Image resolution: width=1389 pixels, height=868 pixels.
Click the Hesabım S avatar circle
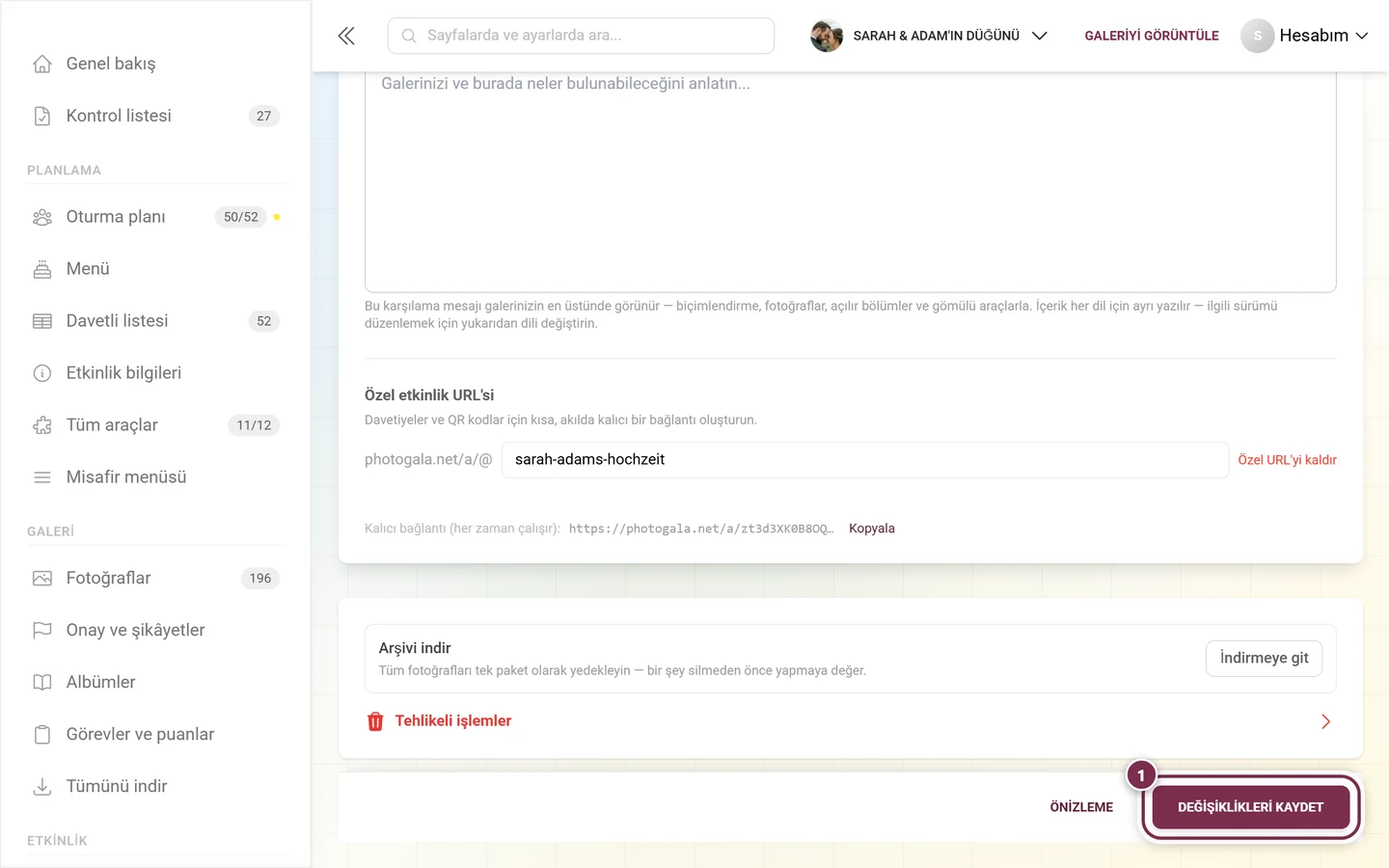tap(1257, 36)
